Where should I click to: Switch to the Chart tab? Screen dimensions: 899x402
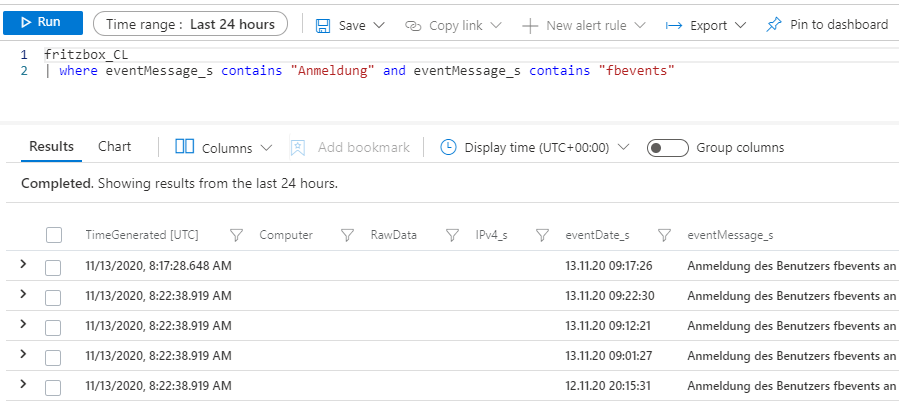coord(114,147)
